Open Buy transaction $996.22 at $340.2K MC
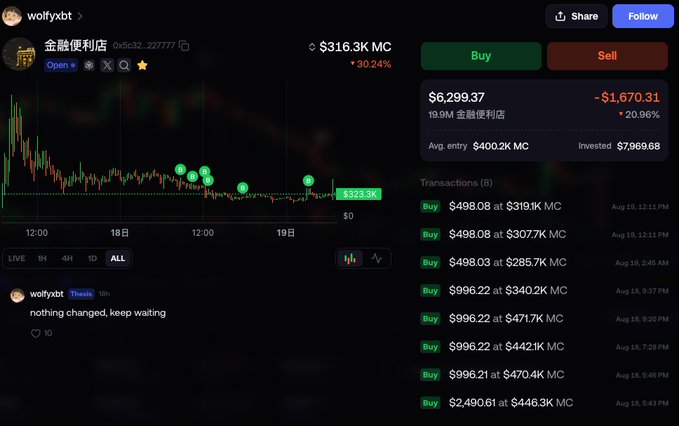The height and width of the screenshot is (426, 679). [x=544, y=290]
